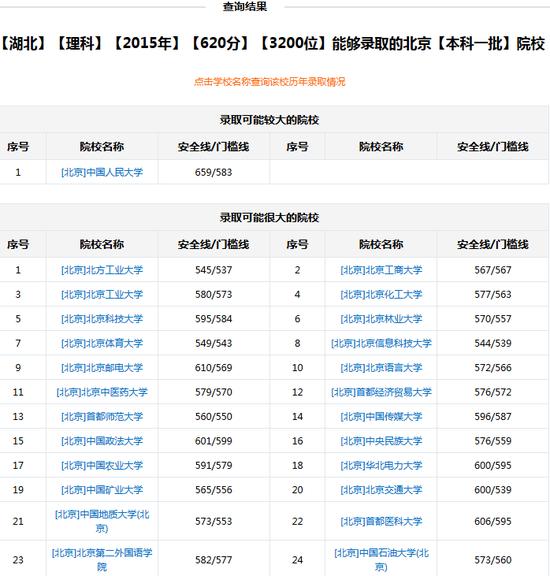Open the 北京中医药大学 link
The image size is (550, 576).
[x=102, y=392]
